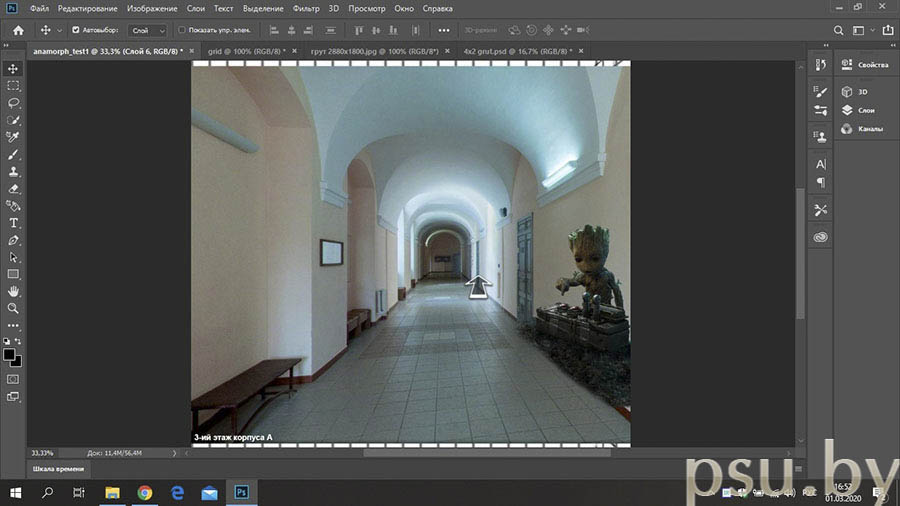
Task: Open the Редактирование menu
Action: coord(88,9)
